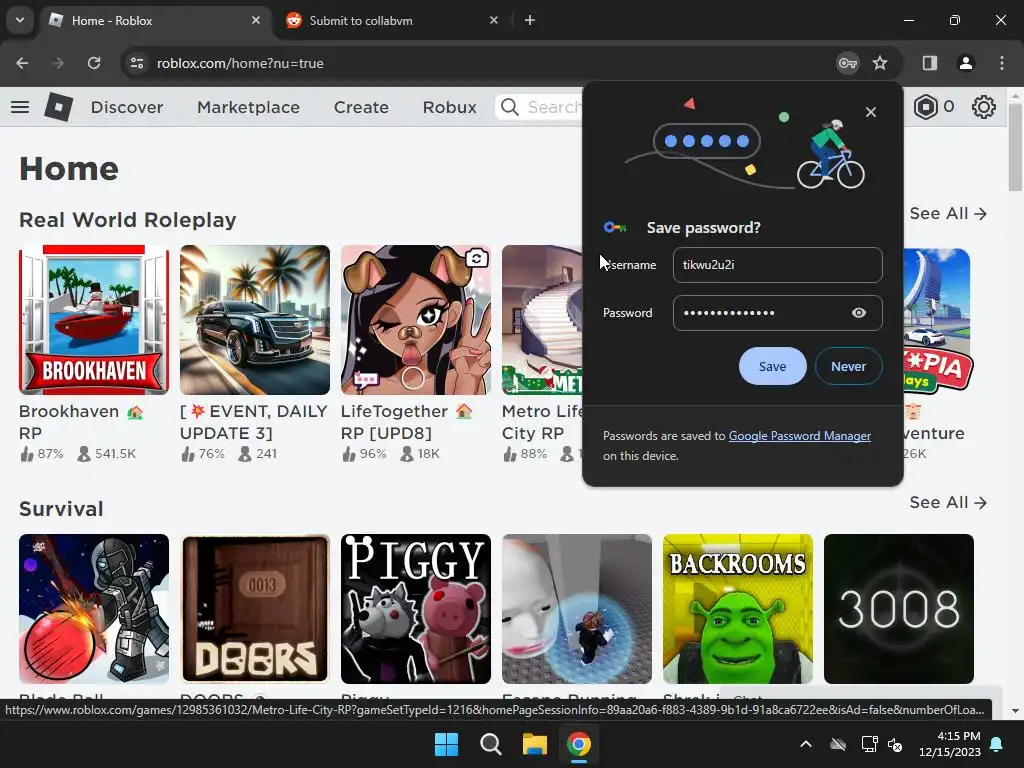Screen dimensions: 1024x768
Task: Open the EVENT, DAILY UPDATE 3 car thumbnail
Action: [255, 320]
